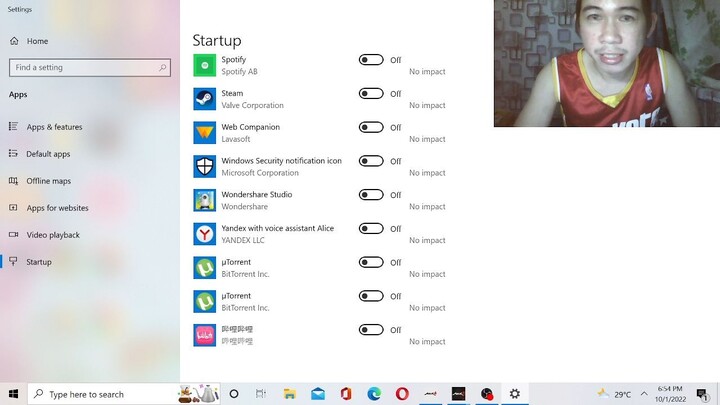Open Default apps settings
Screen dimensions: 720x405
pyautogui.click(x=46, y=154)
